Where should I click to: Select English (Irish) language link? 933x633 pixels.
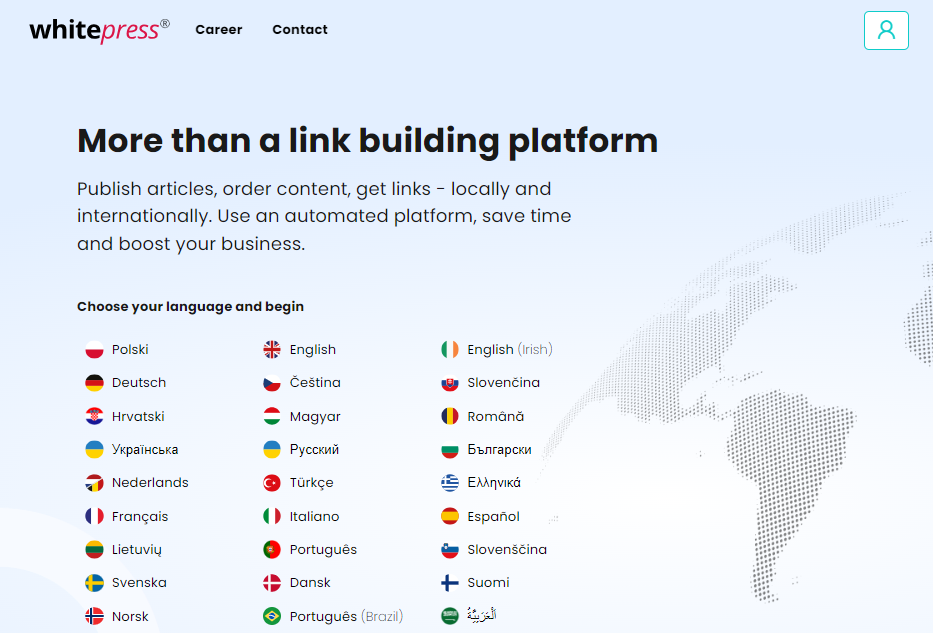(509, 350)
